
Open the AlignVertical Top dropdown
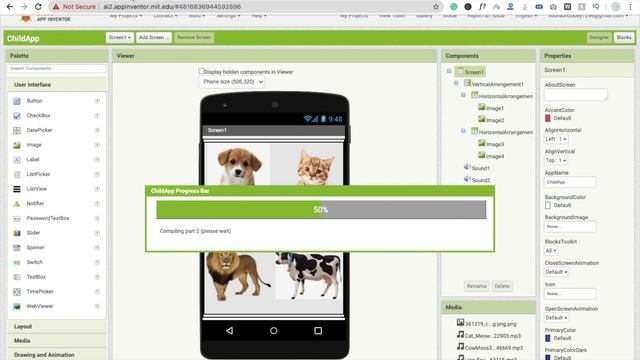click(556, 160)
